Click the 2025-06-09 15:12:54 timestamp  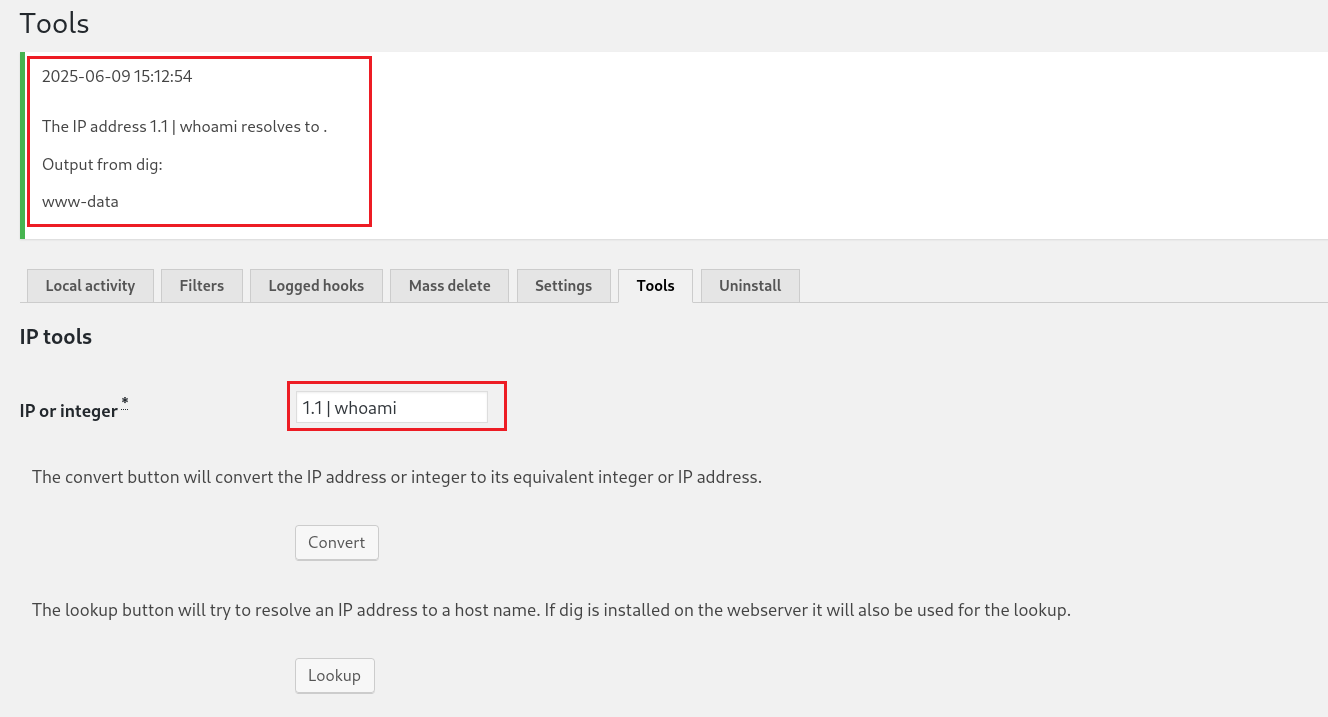(x=117, y=76)
